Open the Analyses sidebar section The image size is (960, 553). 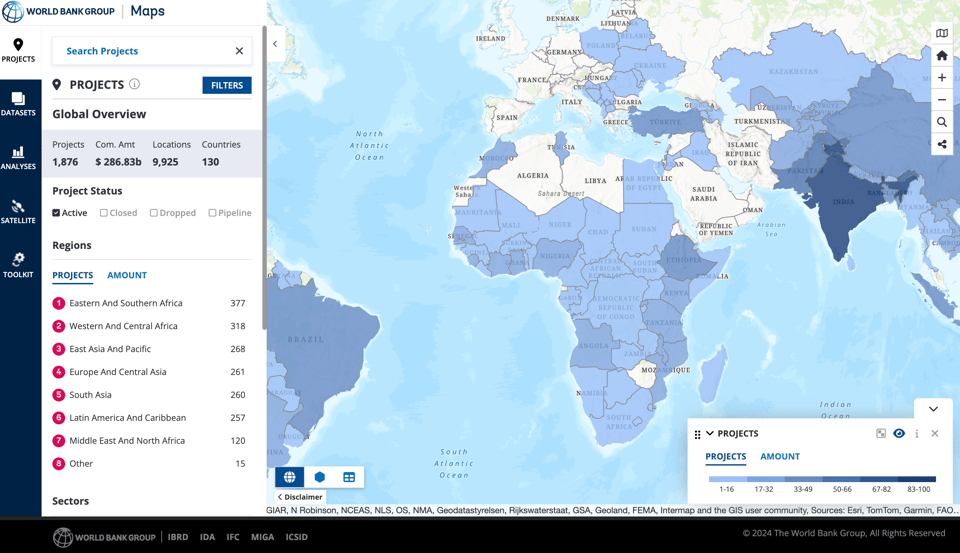click(x=18, y=158)
